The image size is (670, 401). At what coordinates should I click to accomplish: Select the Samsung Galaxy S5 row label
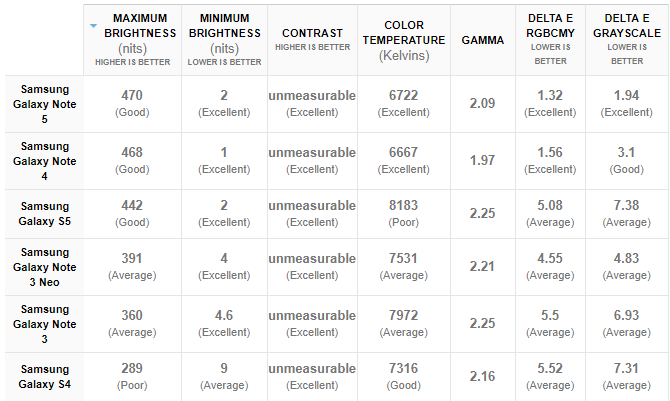click(44, 214)
